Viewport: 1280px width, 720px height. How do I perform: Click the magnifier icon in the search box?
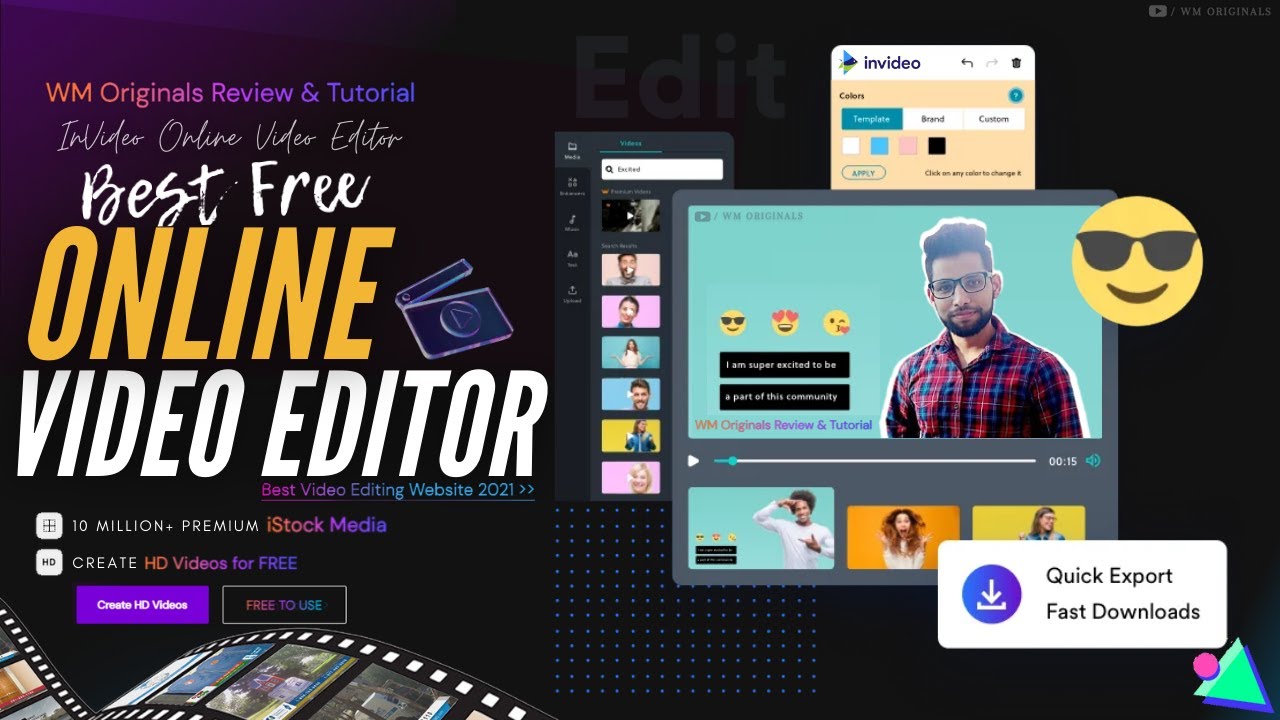coord(609,170)
